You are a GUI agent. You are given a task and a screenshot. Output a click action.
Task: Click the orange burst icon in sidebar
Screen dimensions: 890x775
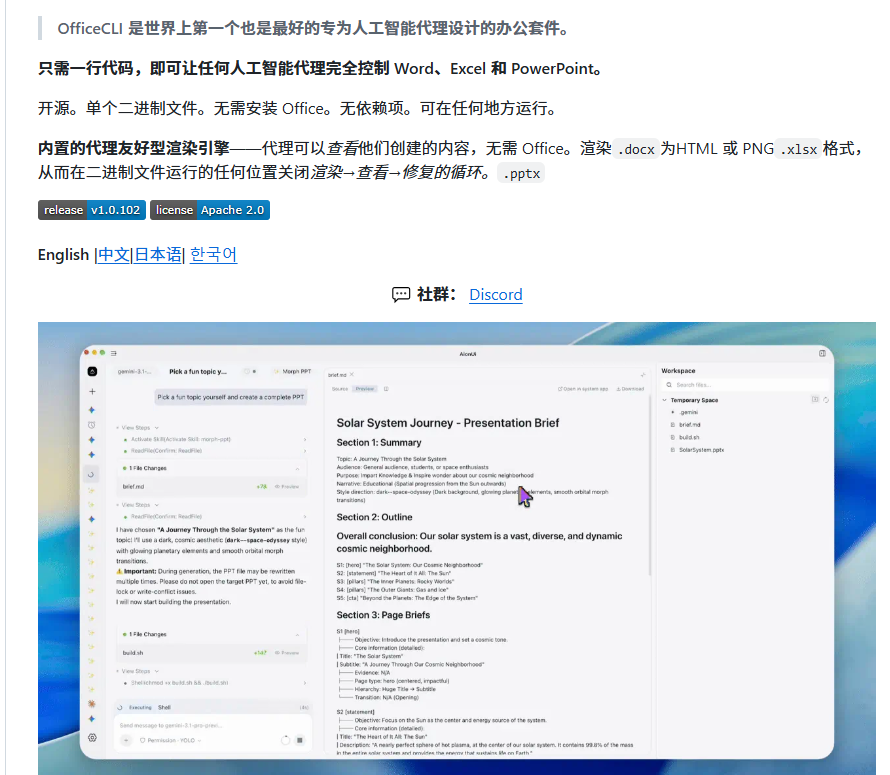coord(91,703)
